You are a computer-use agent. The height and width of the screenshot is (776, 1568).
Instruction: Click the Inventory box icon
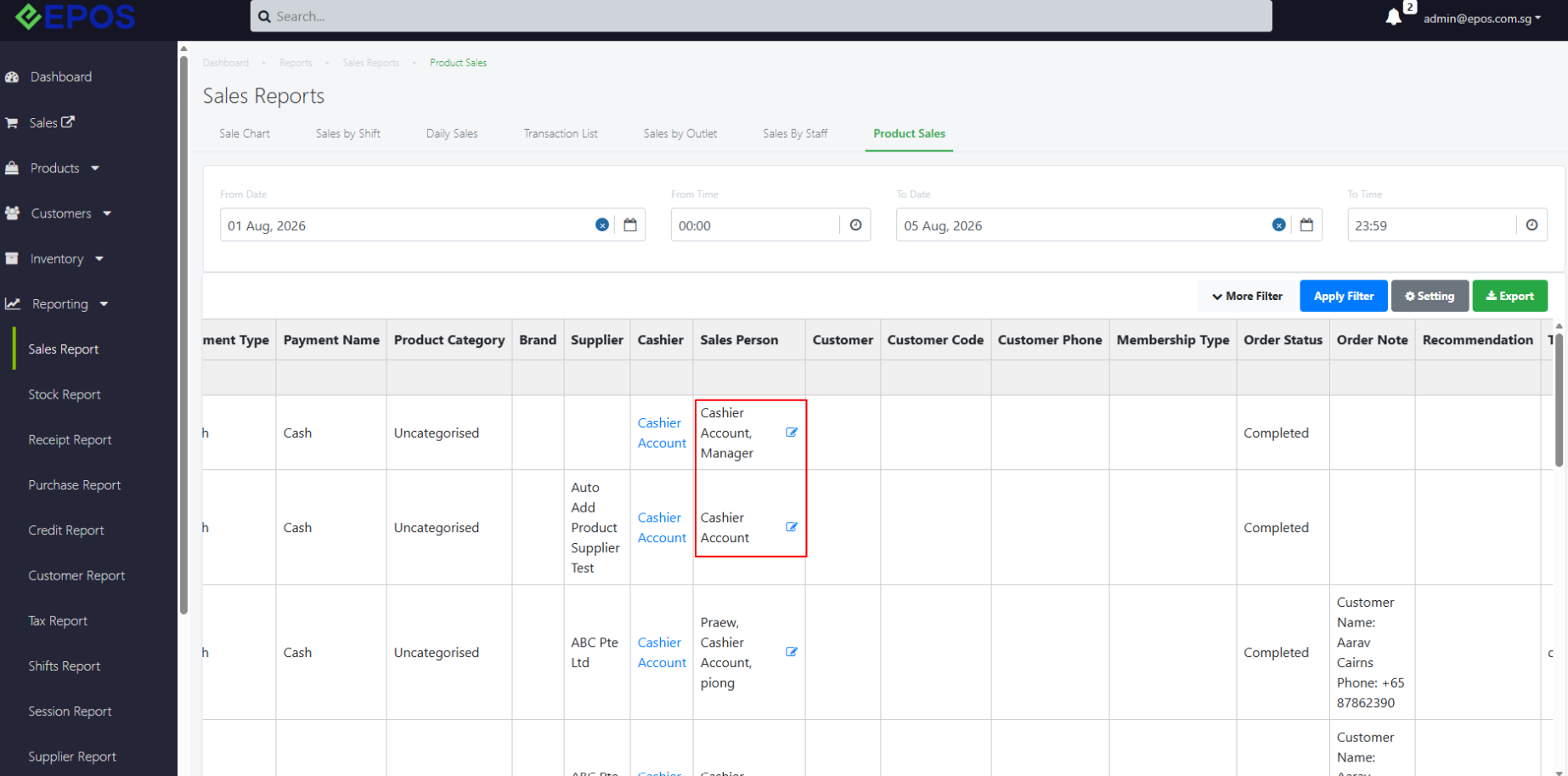pos(12,258)
